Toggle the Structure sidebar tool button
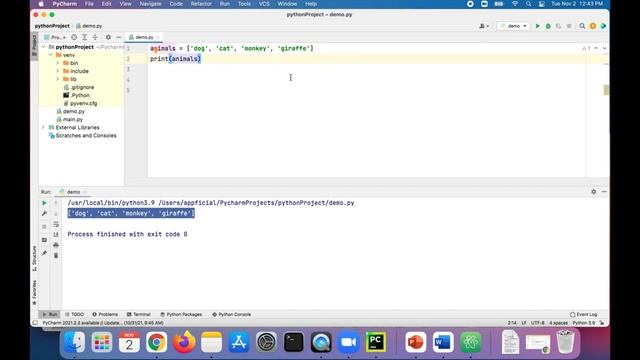This screenshot has height=360, width=640. (x=34, y=258)
